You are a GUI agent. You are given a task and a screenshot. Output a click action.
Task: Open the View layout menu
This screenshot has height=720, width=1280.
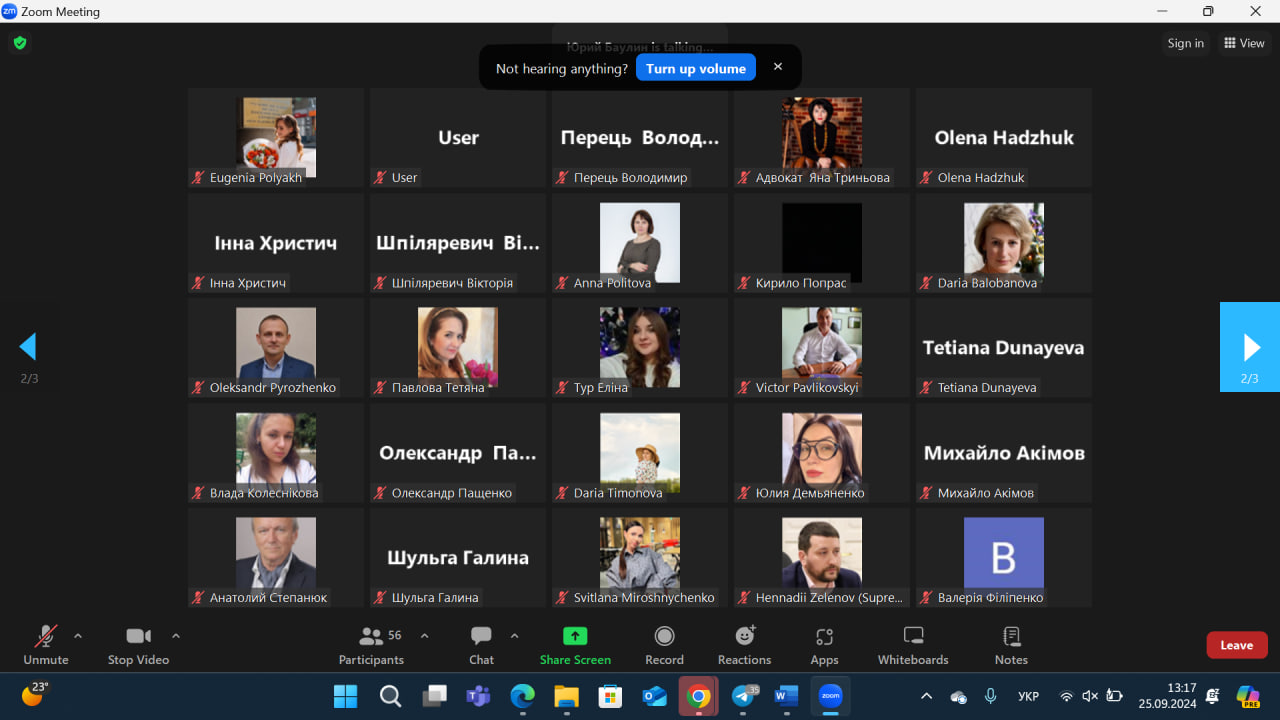tap(1244, 43)
